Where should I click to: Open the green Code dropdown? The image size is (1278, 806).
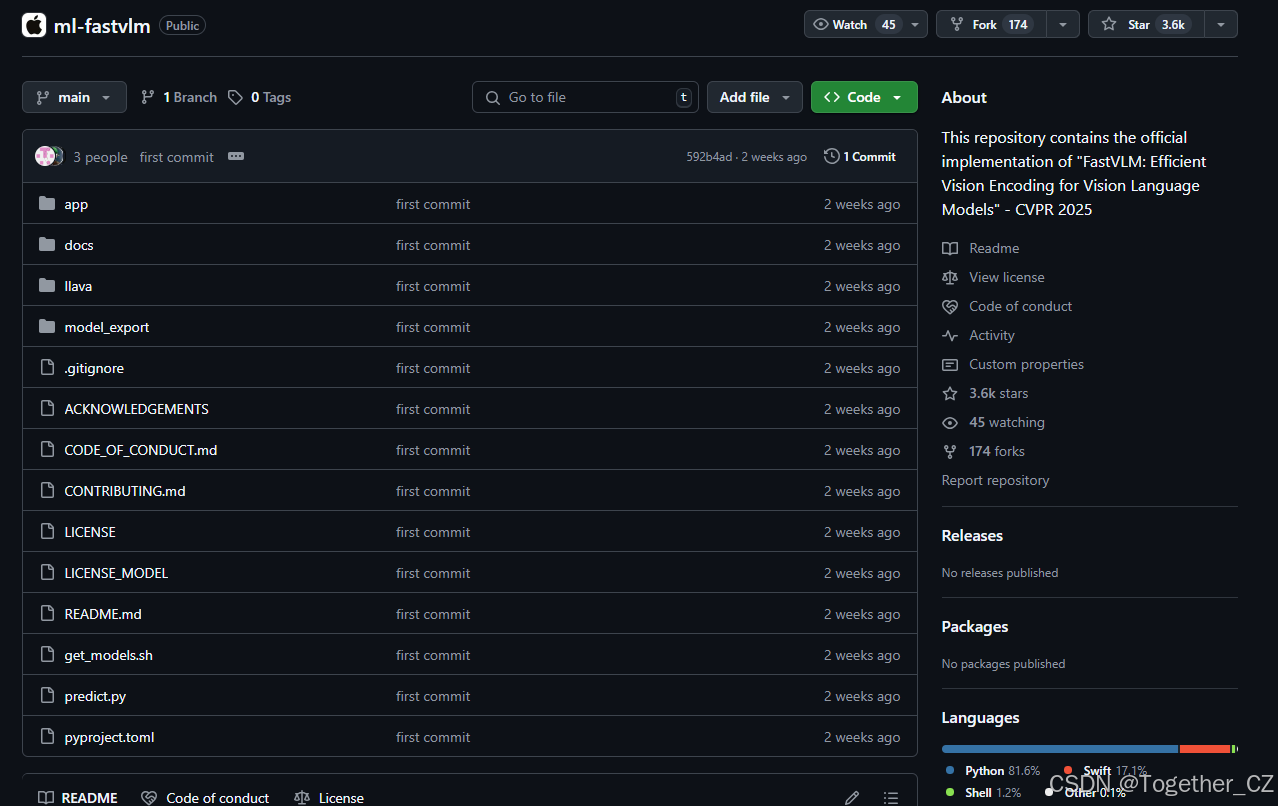(x=864, y=97)
